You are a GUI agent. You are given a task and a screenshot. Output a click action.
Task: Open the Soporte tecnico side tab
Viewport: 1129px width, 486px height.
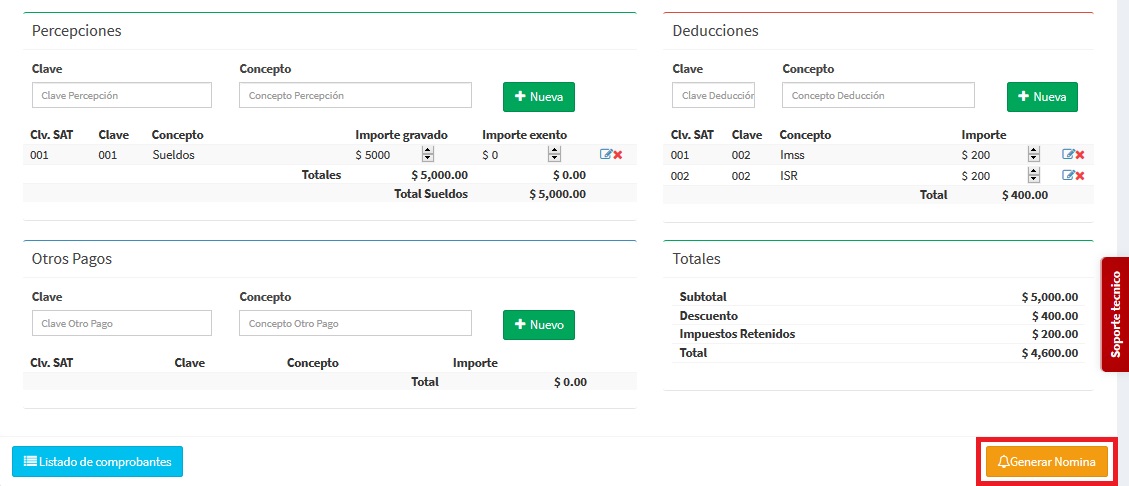point(1115,314)
